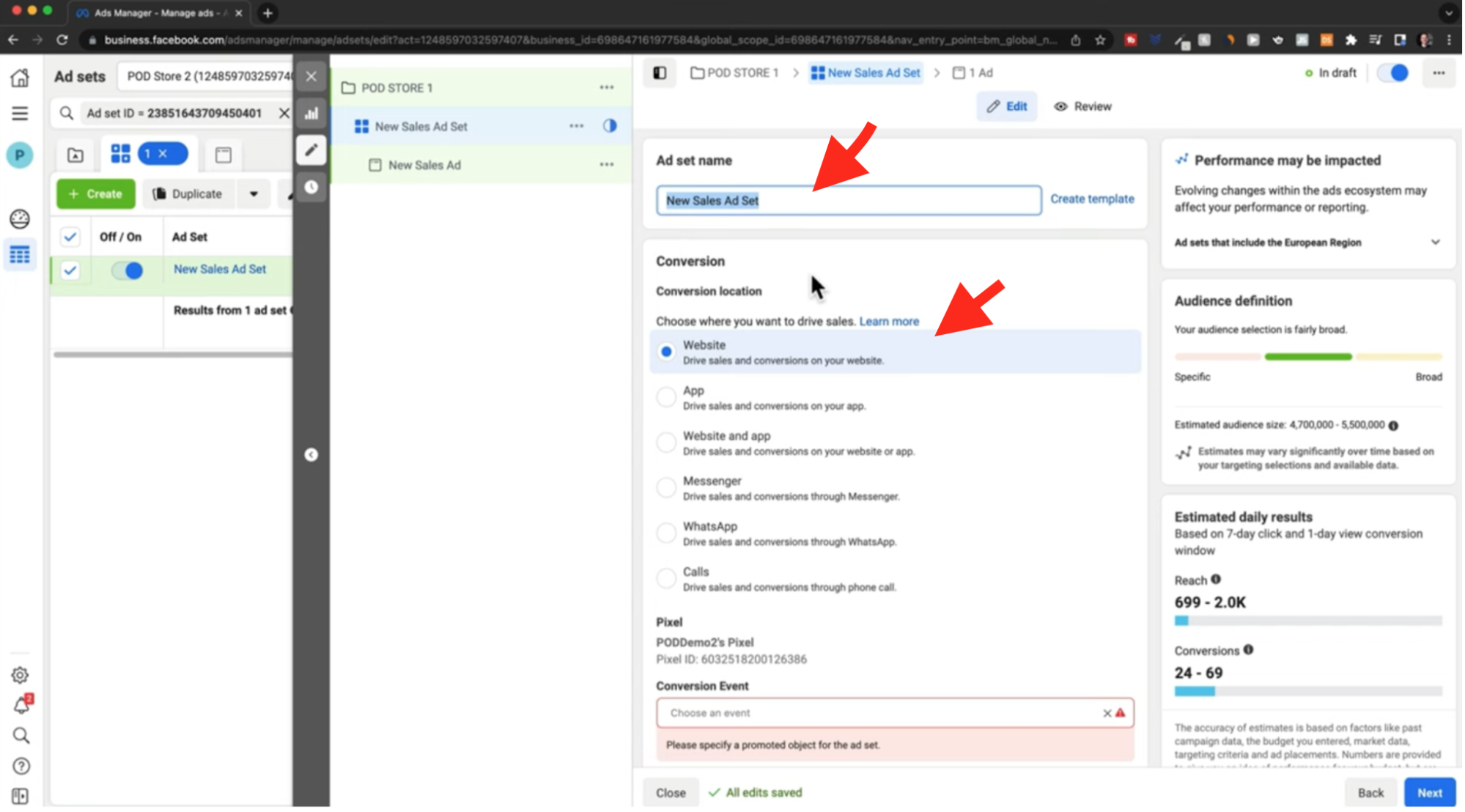This screenshot has width=1465, height=812.
Task: Click the Create template link
Action: (x=1092, y=199)
